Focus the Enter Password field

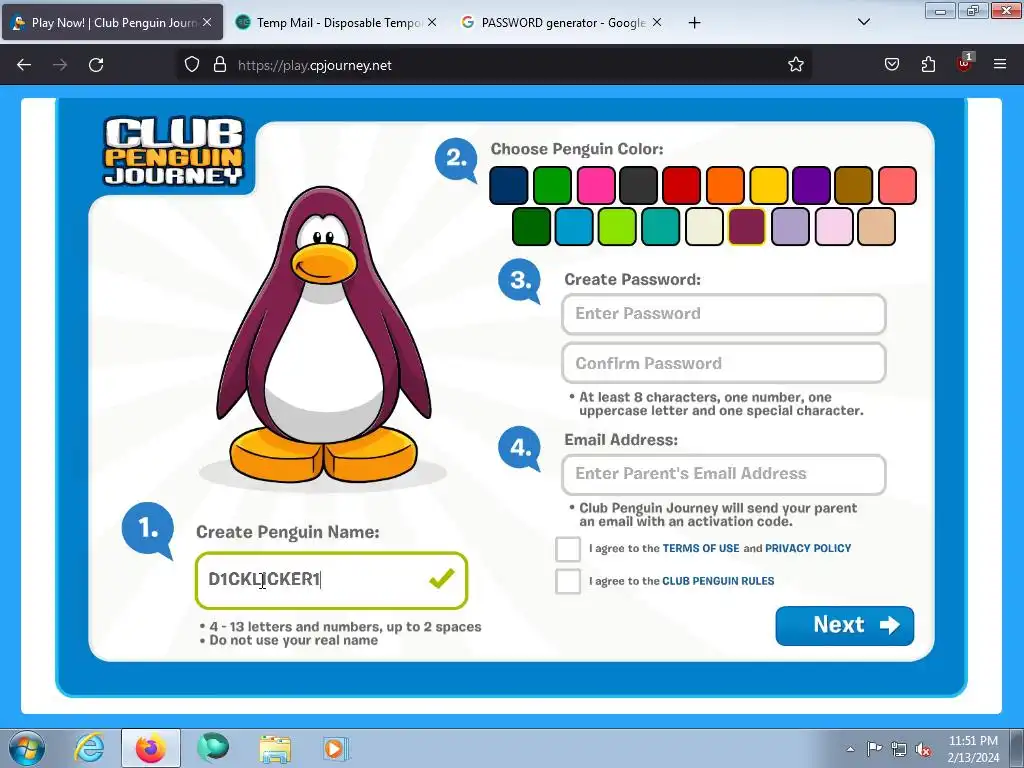click(724, 314)
